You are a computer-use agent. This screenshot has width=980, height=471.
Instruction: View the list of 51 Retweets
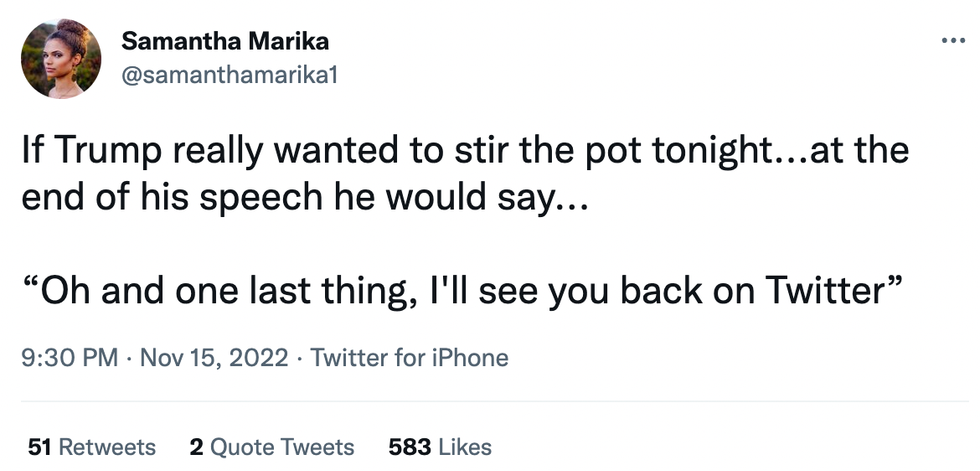pos(92,446)
